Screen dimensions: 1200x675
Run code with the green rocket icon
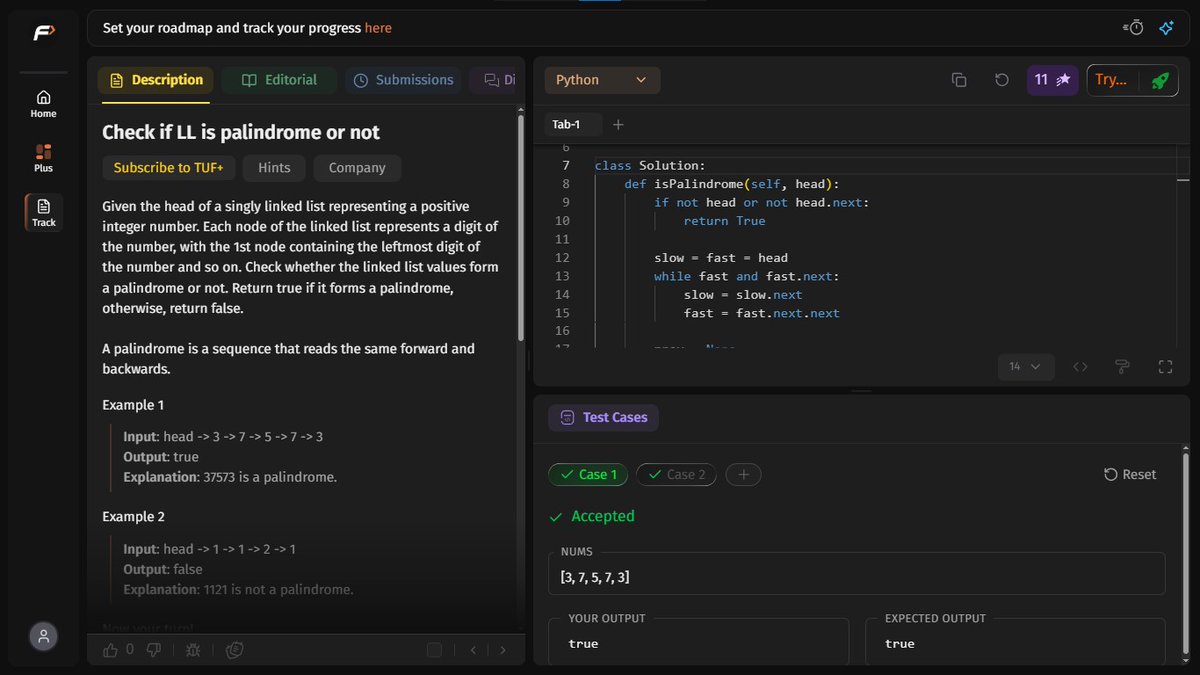[x=1159, y=80]
